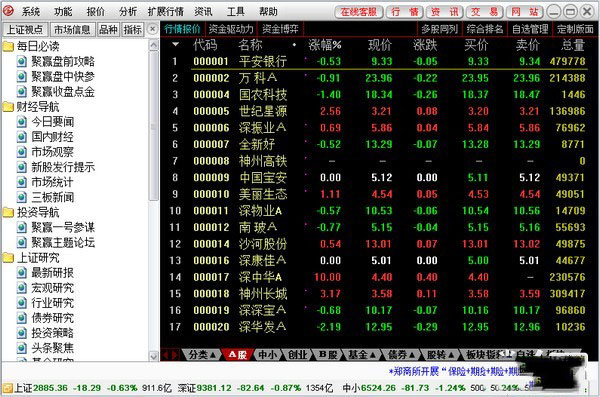
Task: Click the globe icon beside 今日要闻
Action: 22,122
